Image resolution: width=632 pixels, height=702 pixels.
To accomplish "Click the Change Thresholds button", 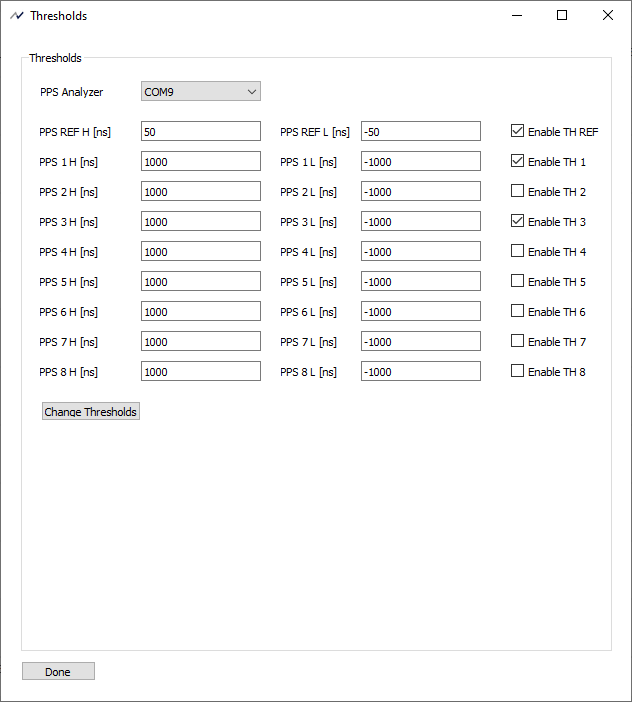I will click(91, 411).
